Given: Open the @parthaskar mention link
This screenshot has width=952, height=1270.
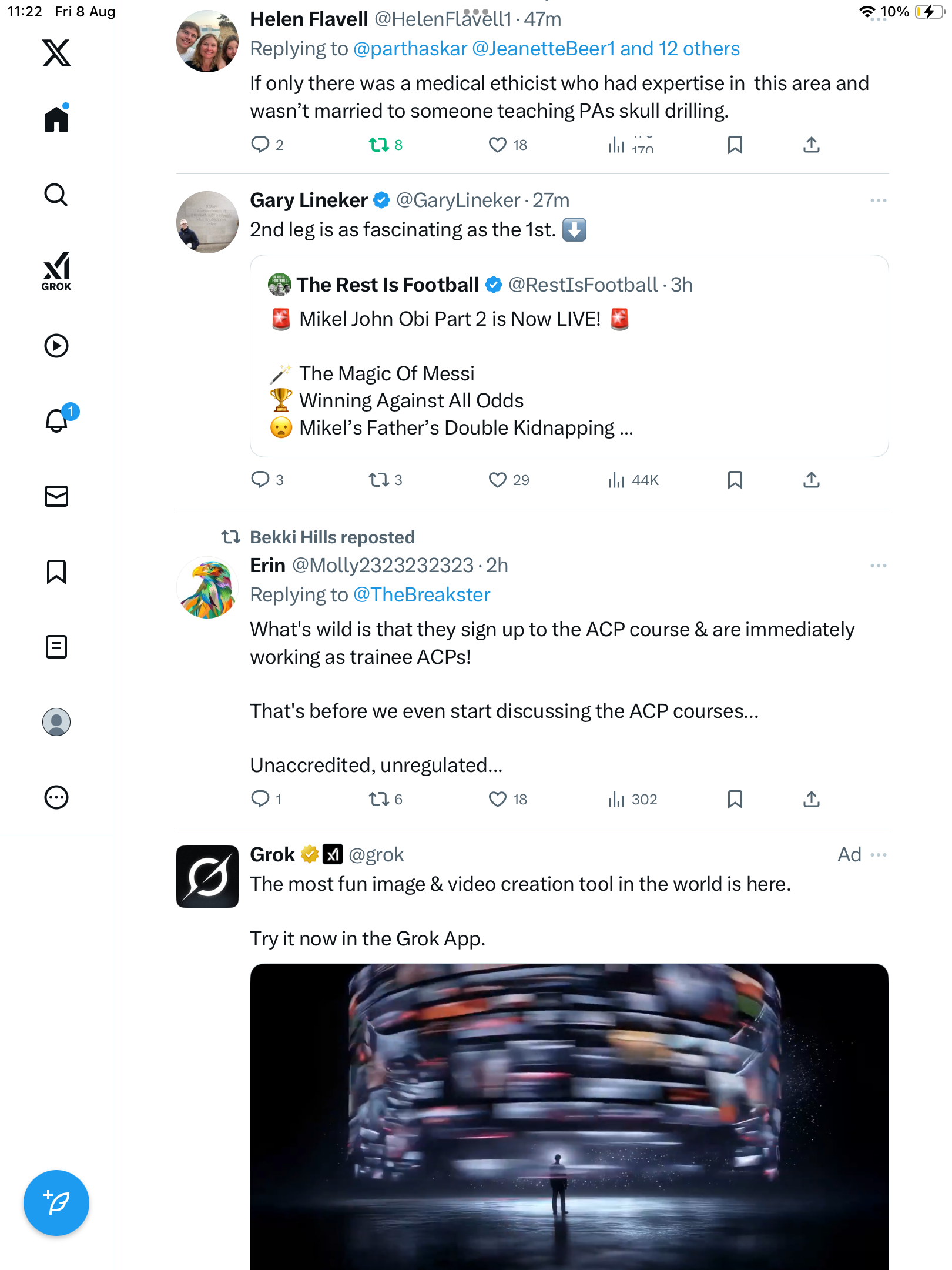Looking at the screenshot, I should [x=410, y=49].
